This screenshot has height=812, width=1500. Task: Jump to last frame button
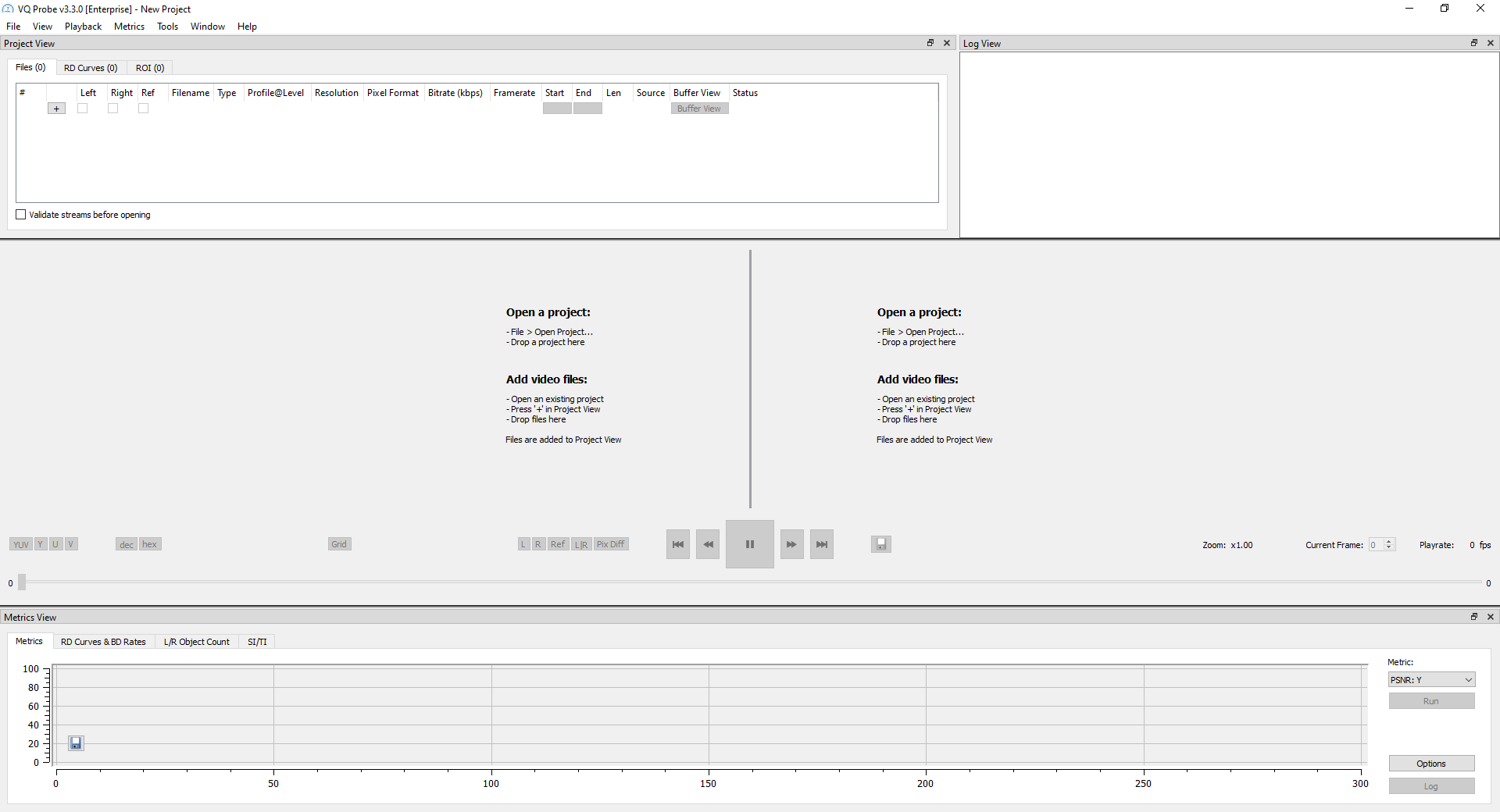point(822,544)
